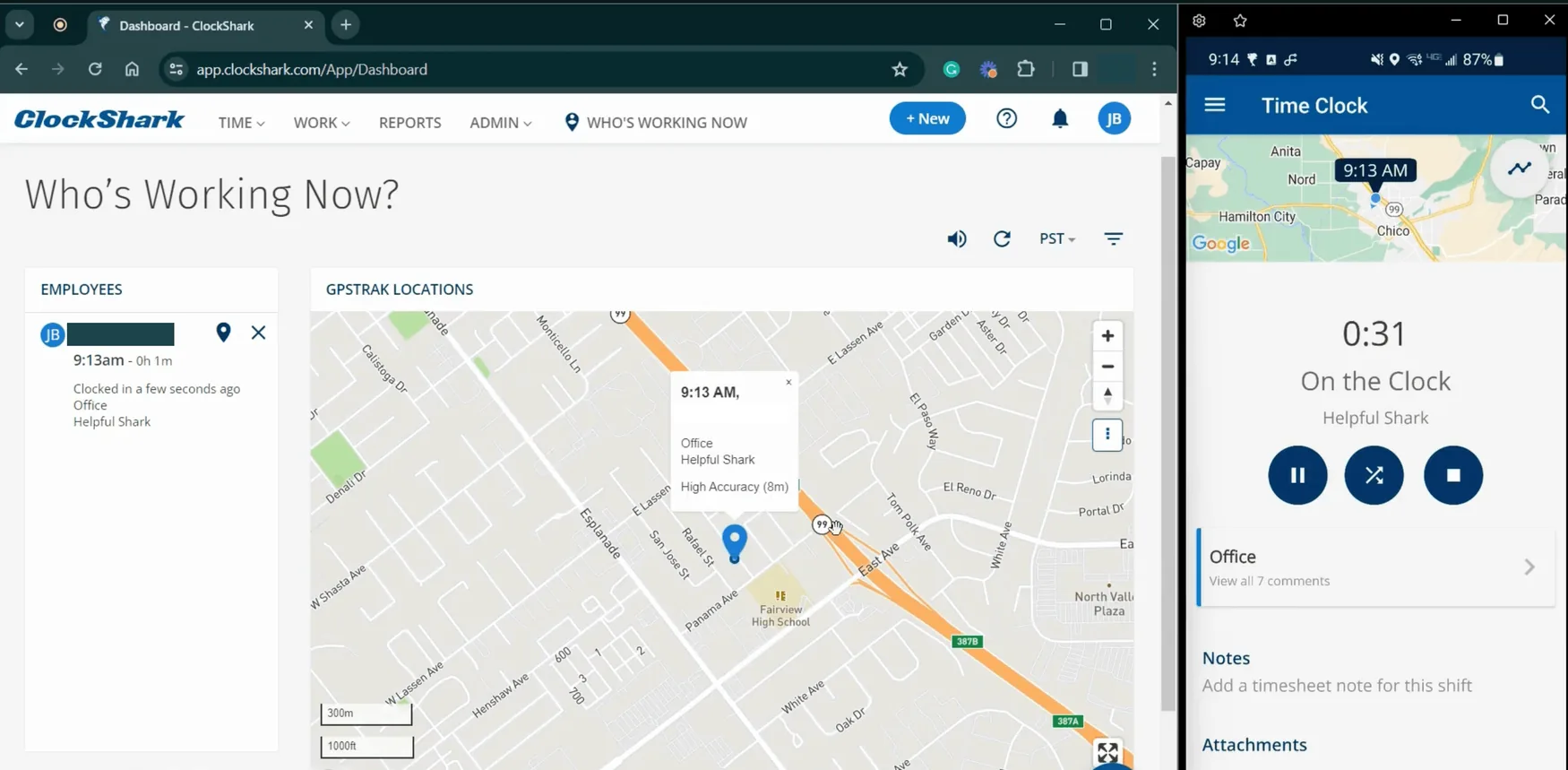Toggle the browser side panel

[1080, 69]
